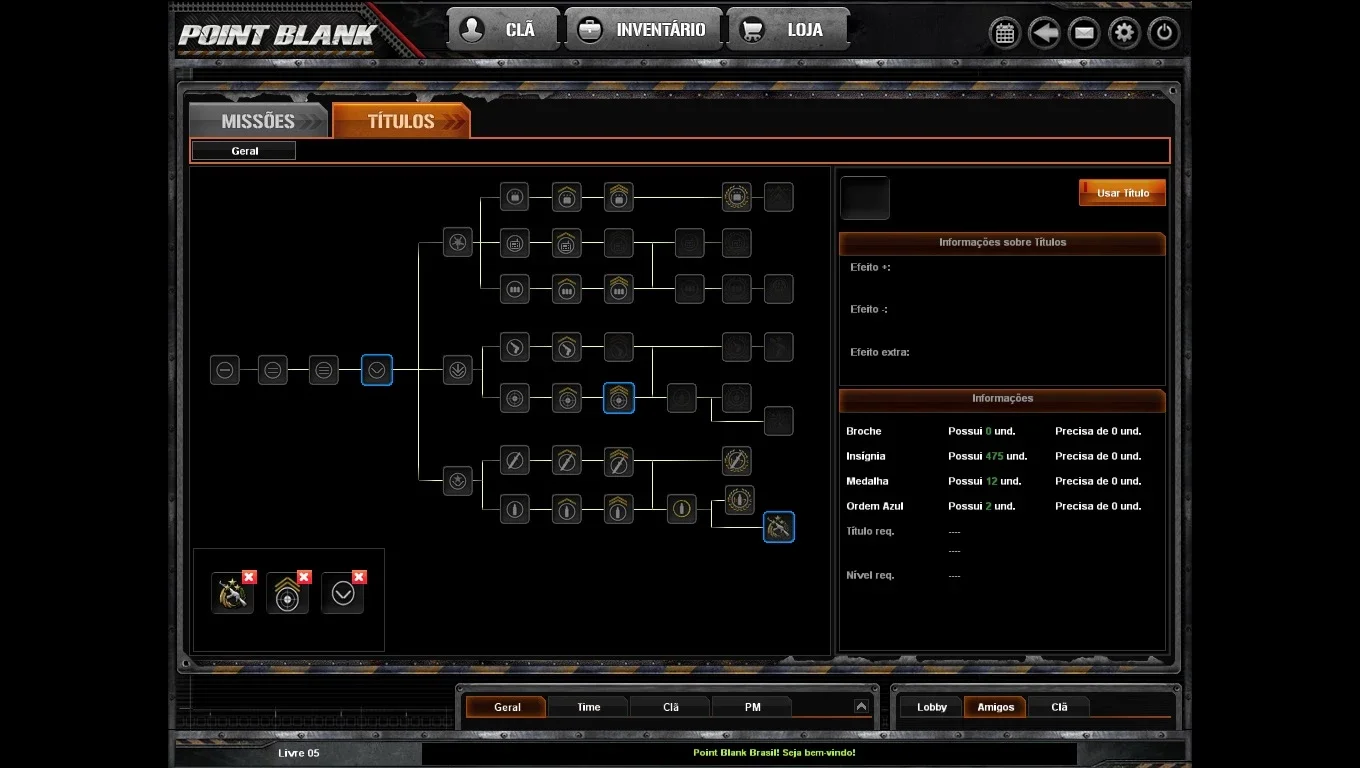Select the equipped crosshair title slot
Viewport: 1360px width, 768px height.
pos(287,594)
